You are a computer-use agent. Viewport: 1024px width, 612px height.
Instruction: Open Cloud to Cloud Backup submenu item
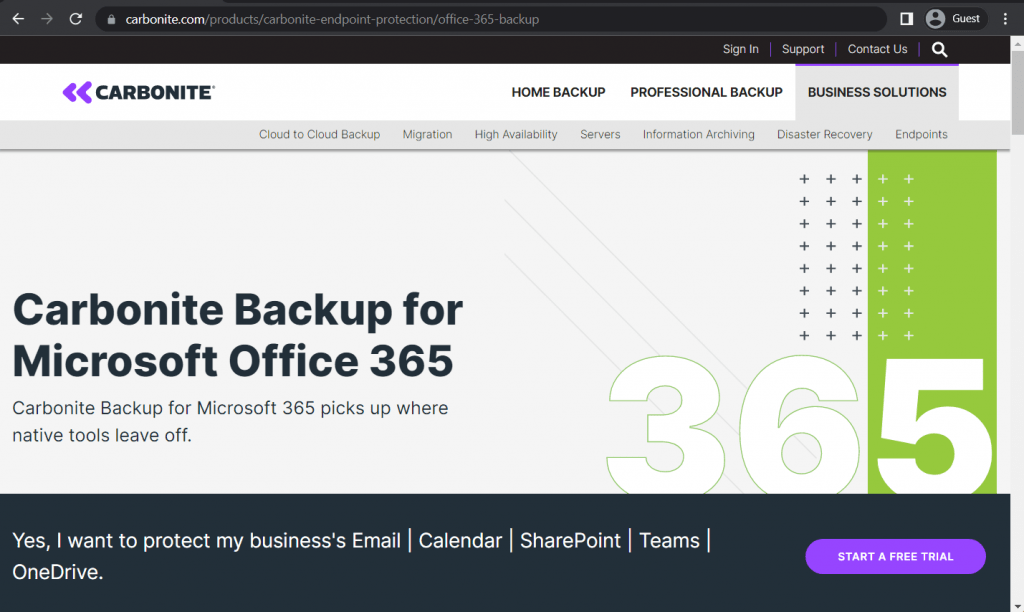tap(319, 135)
